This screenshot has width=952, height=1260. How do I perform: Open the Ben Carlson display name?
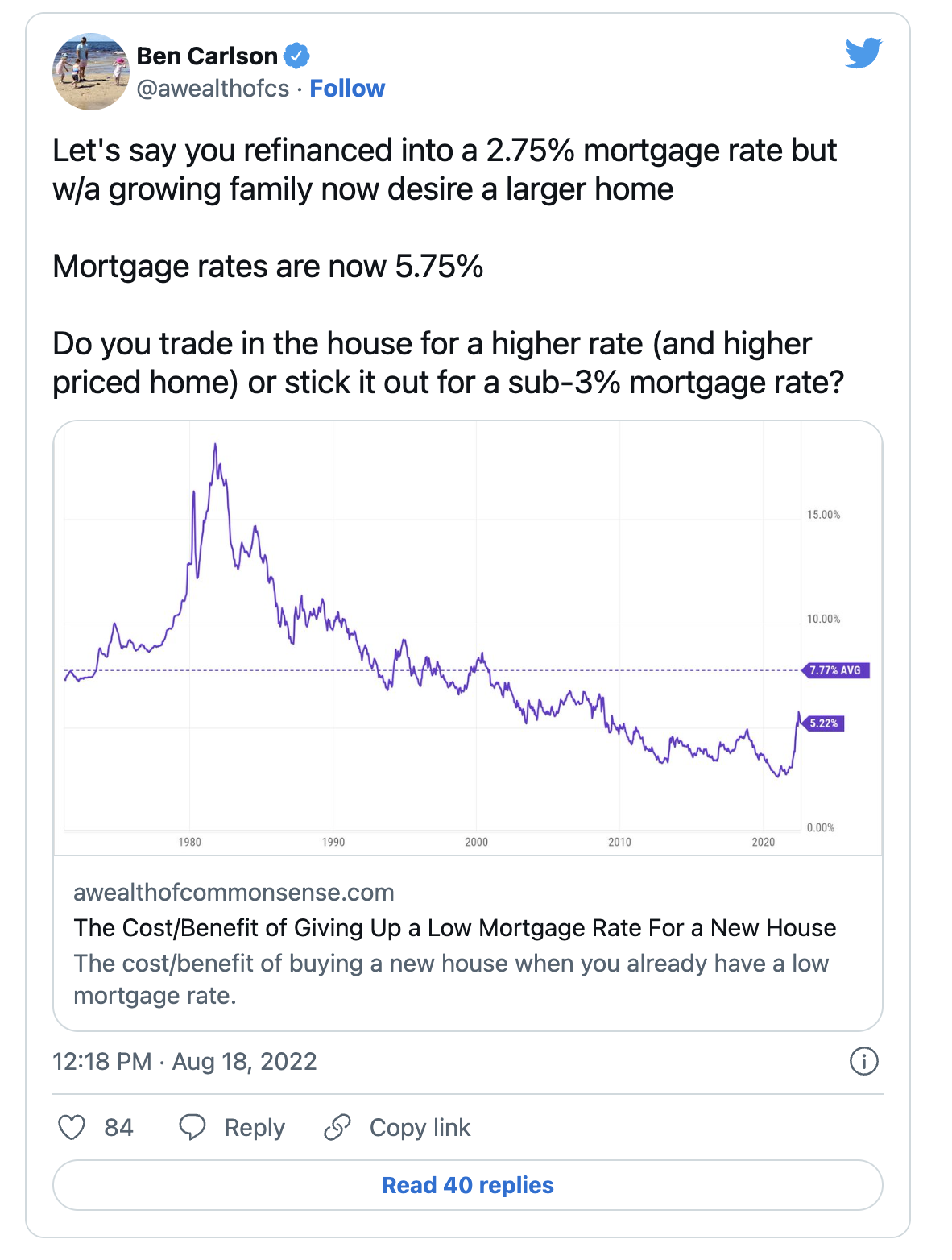pyautogui.click(x=207, y=56)
